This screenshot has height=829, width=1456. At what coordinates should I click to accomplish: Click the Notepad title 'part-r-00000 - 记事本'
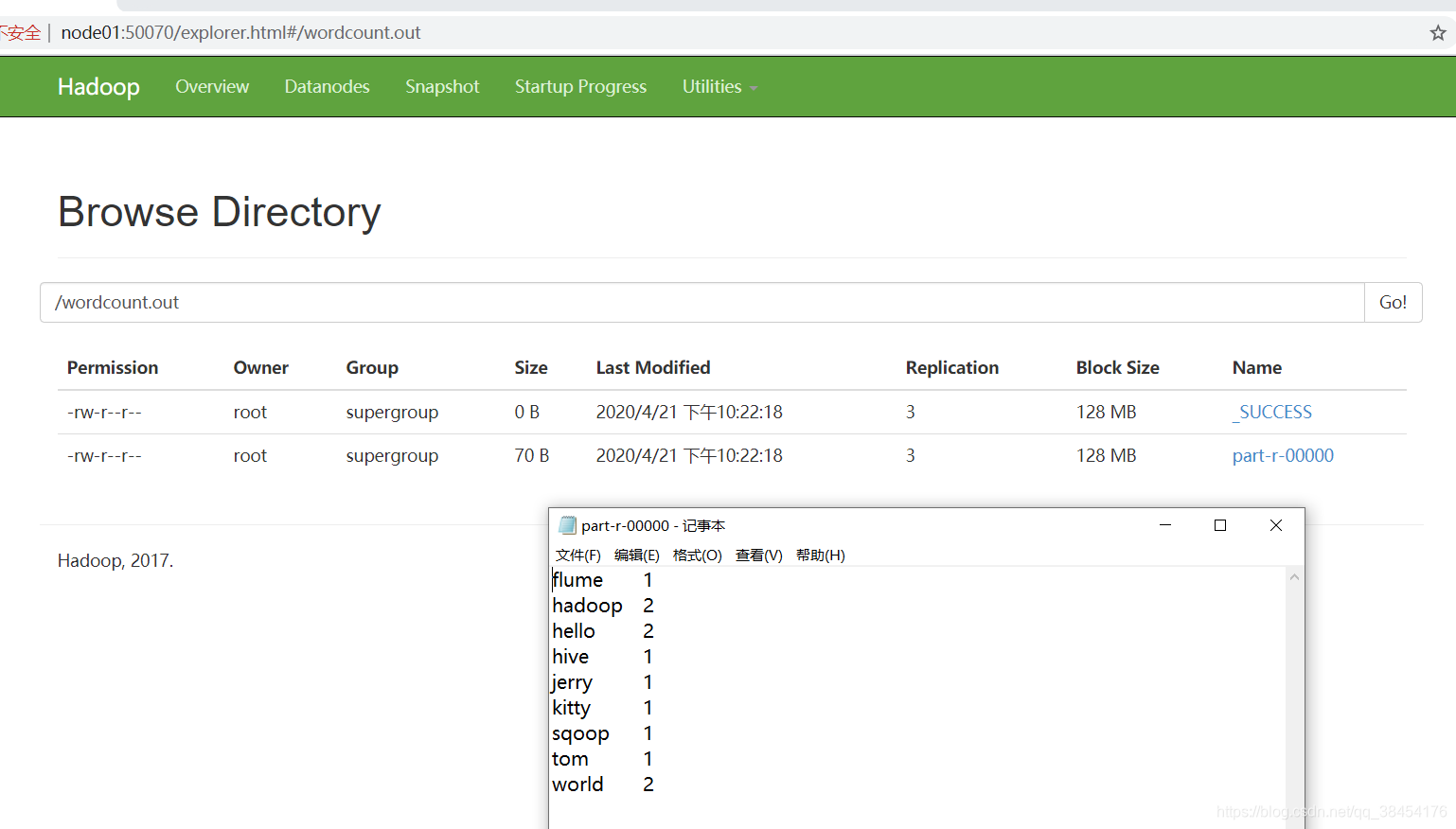click(653, 525)
